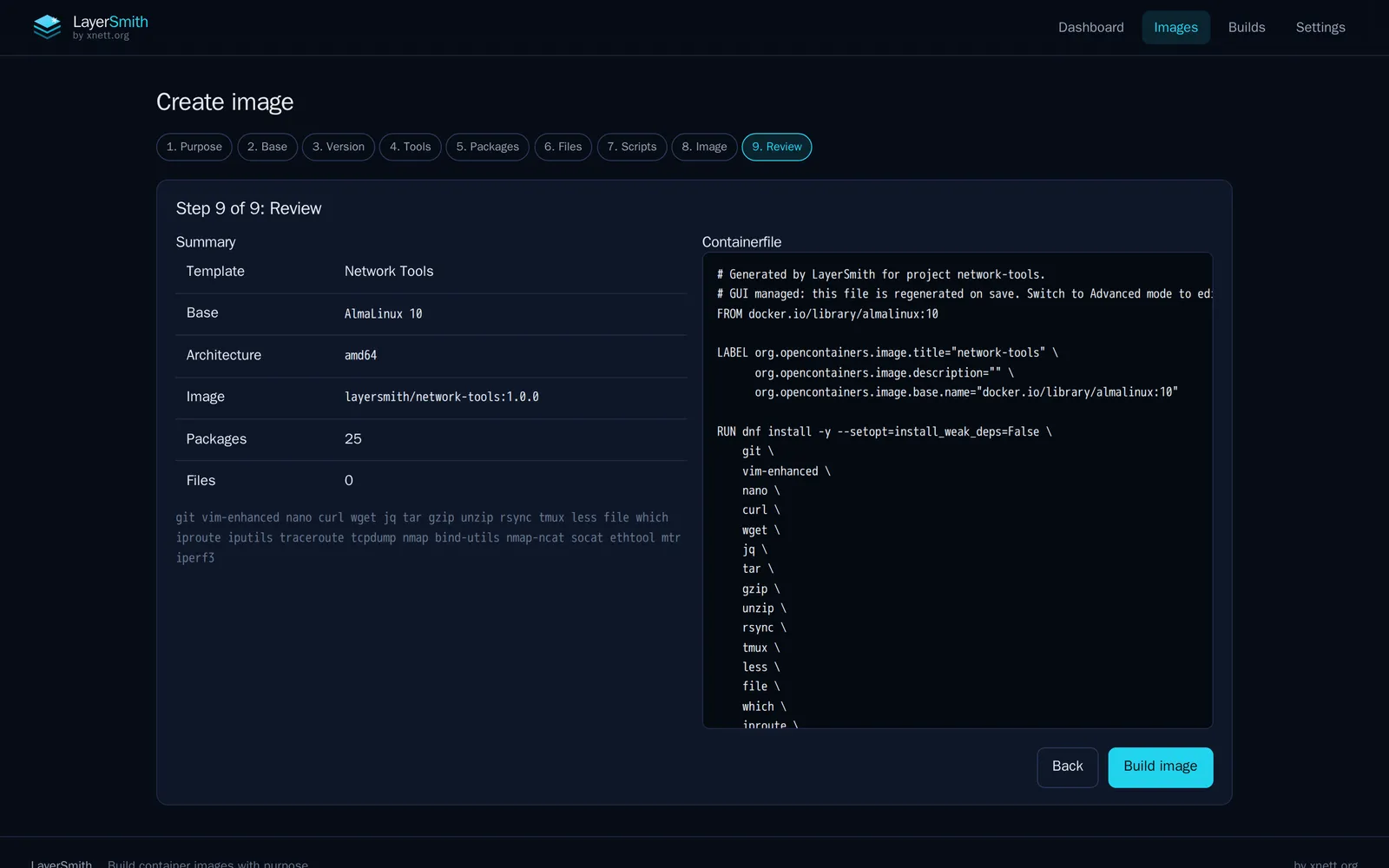Image resolution: width=1389 pixels, height=868 pixels.
Task: Jump to step 6. Files
Action: [563, 147]
